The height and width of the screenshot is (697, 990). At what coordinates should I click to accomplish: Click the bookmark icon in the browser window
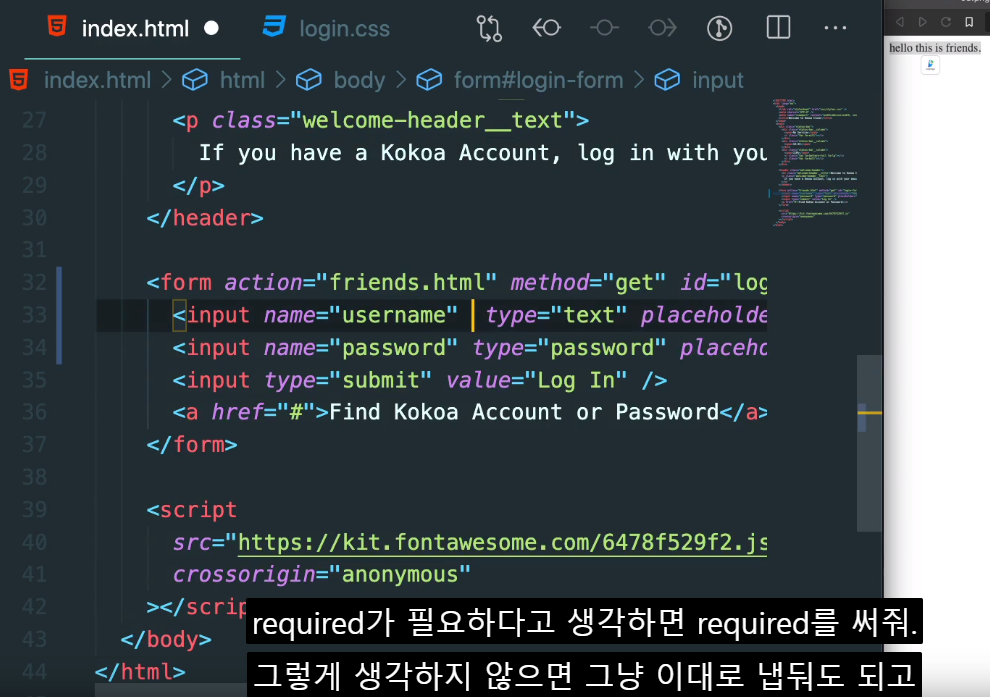[969, 22]
